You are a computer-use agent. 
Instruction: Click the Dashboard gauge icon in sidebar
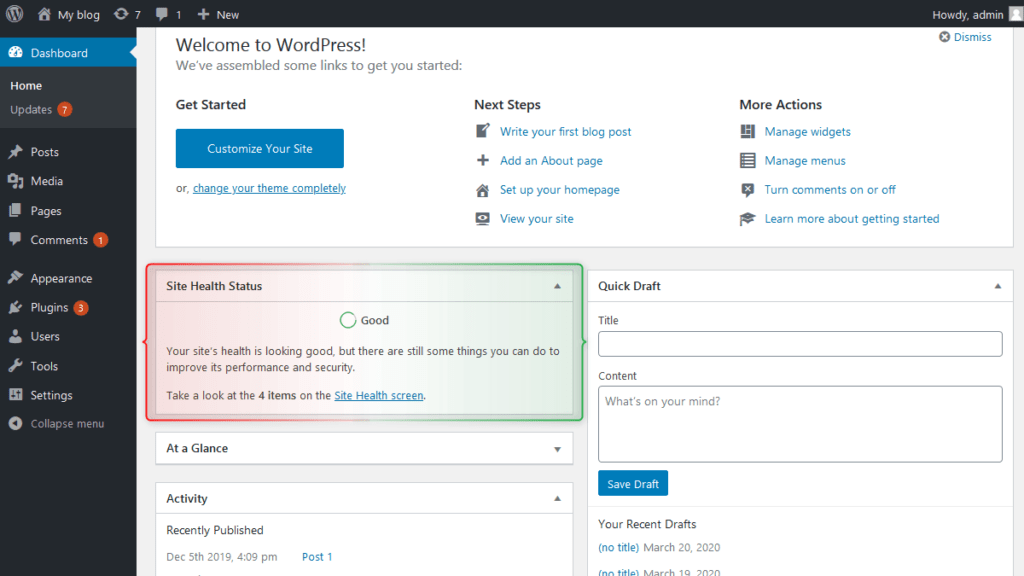tap(16, 52)
